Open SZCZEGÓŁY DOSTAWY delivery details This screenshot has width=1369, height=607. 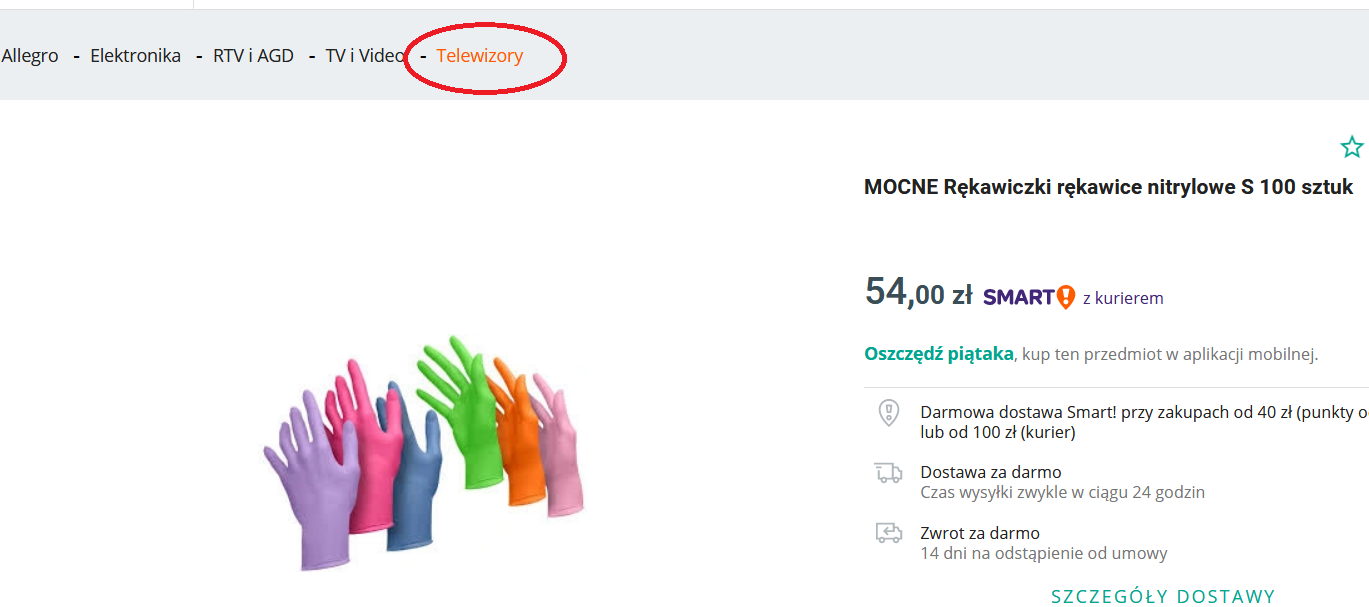(1163, 597)
